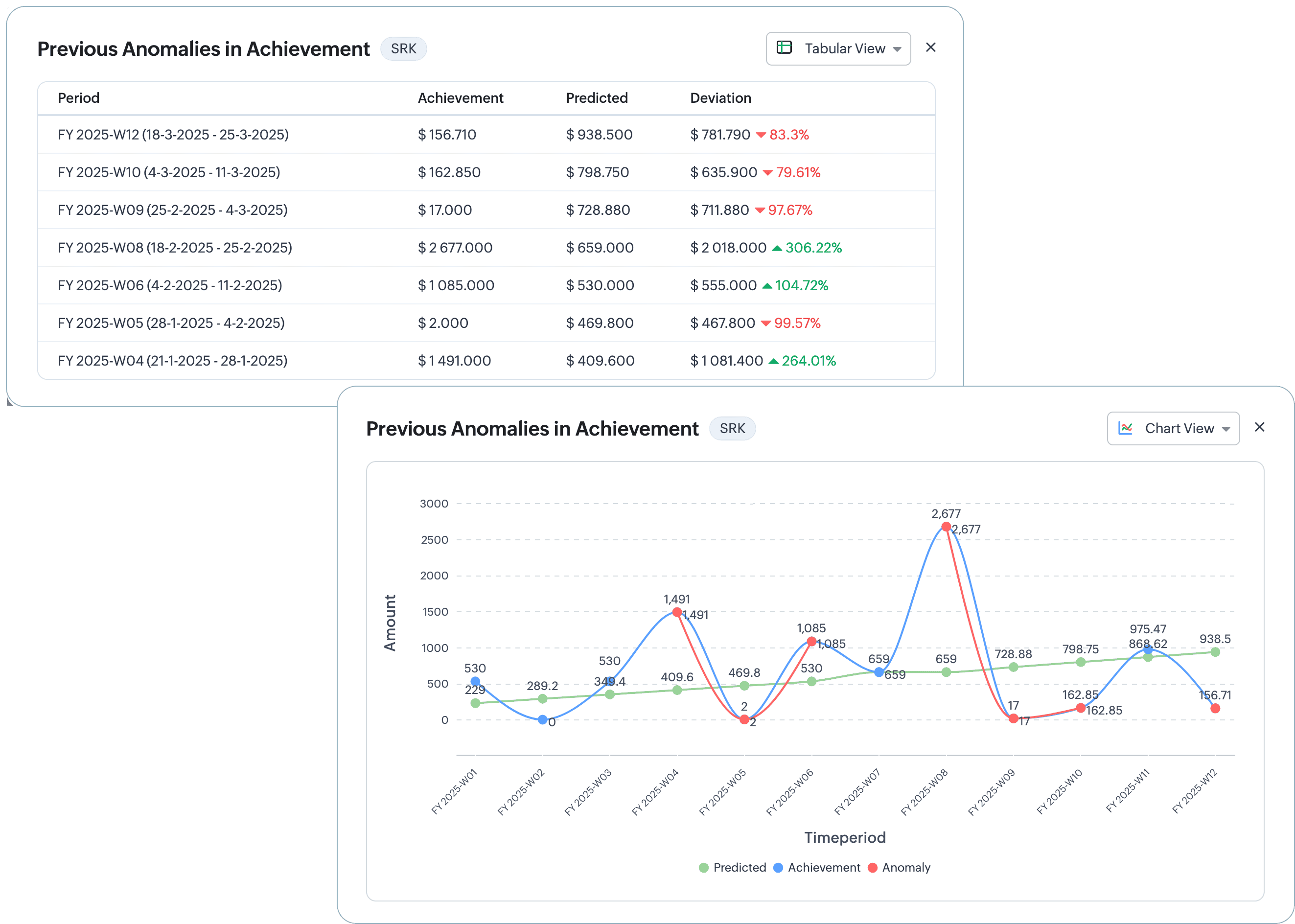1295x924 pixels.
Task: Click the red down arrow beside 83.3%
Action: point(761,136)
